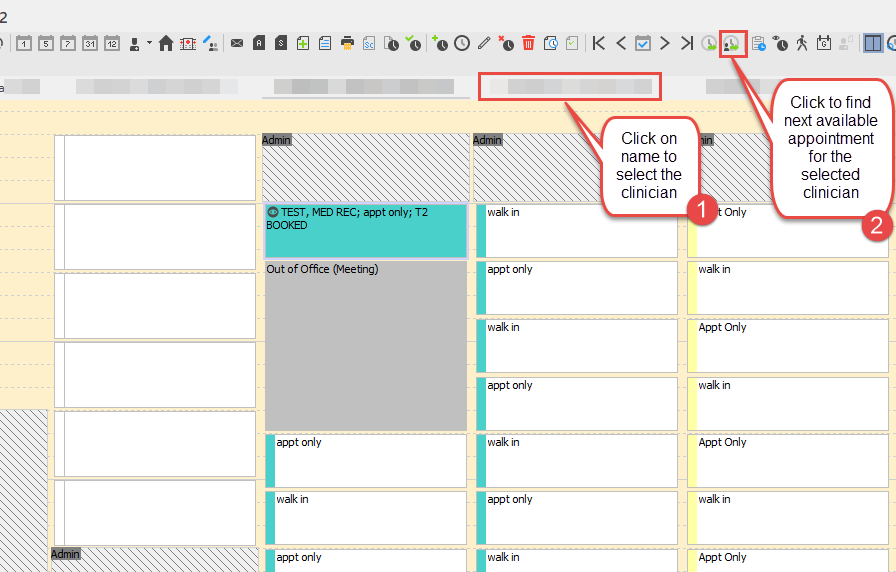This screenshot has width=896, height=572.
Task: Select the Out of Office (Meeting) block
Action: 366,346
